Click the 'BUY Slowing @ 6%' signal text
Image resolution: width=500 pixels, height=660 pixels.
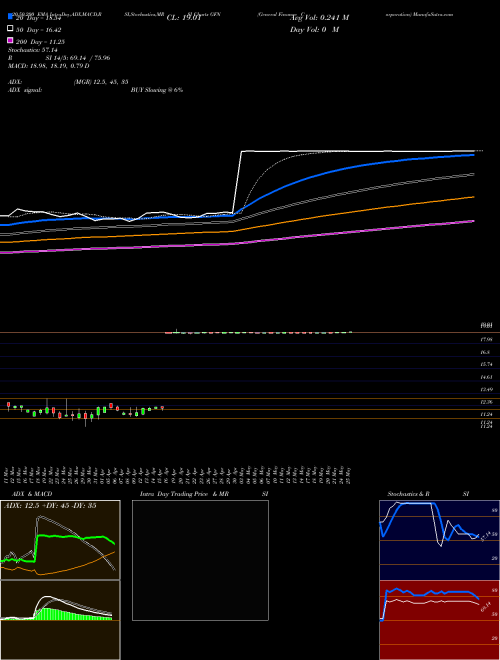(x=157, y=90)
